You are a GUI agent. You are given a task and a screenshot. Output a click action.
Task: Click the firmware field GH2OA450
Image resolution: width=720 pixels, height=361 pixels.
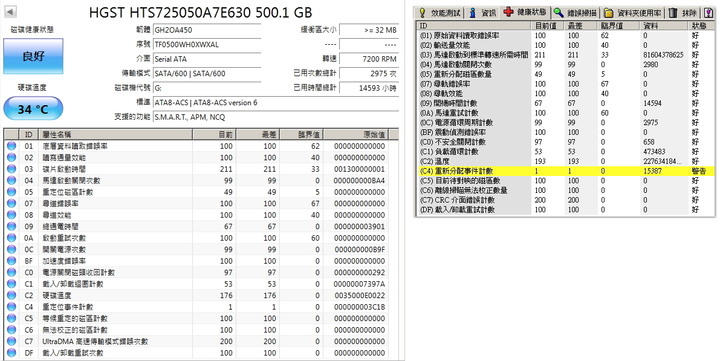coord(207,30)
